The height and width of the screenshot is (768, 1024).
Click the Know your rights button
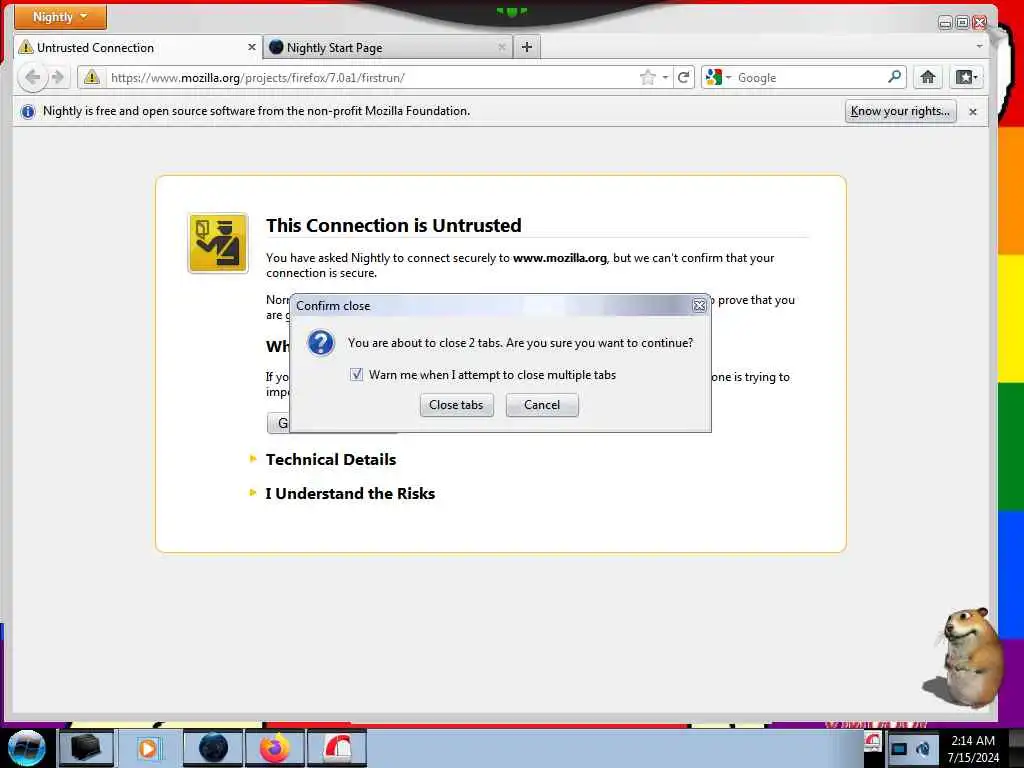(x=900, y=111)
